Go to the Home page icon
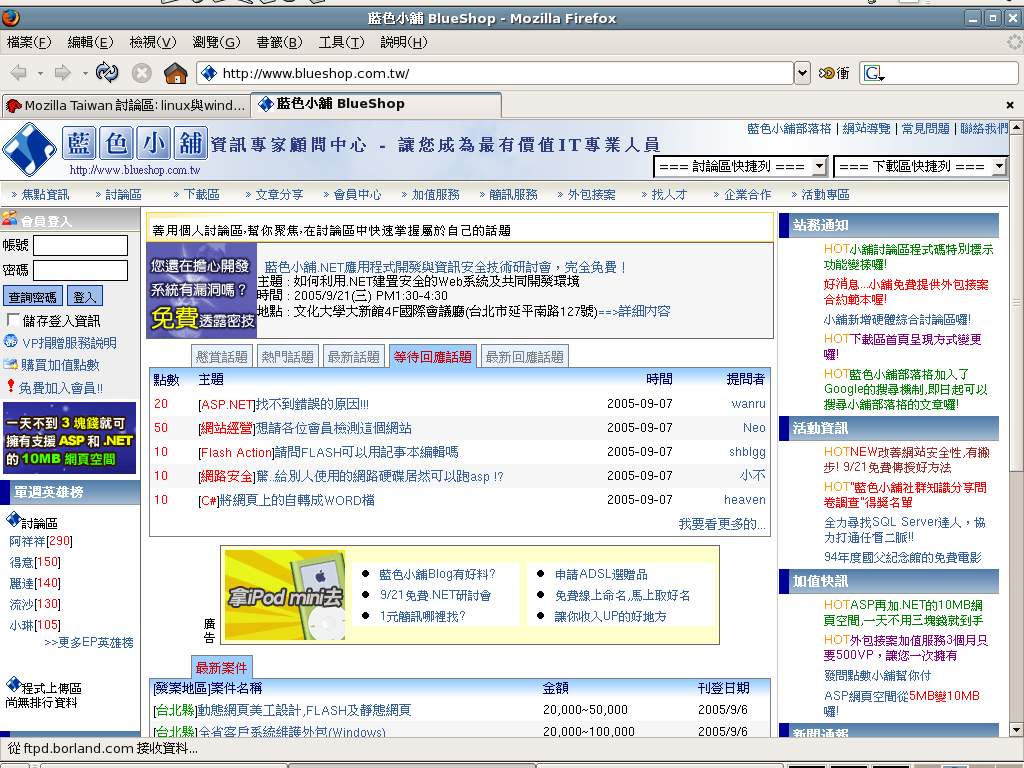 pos(175,73)
